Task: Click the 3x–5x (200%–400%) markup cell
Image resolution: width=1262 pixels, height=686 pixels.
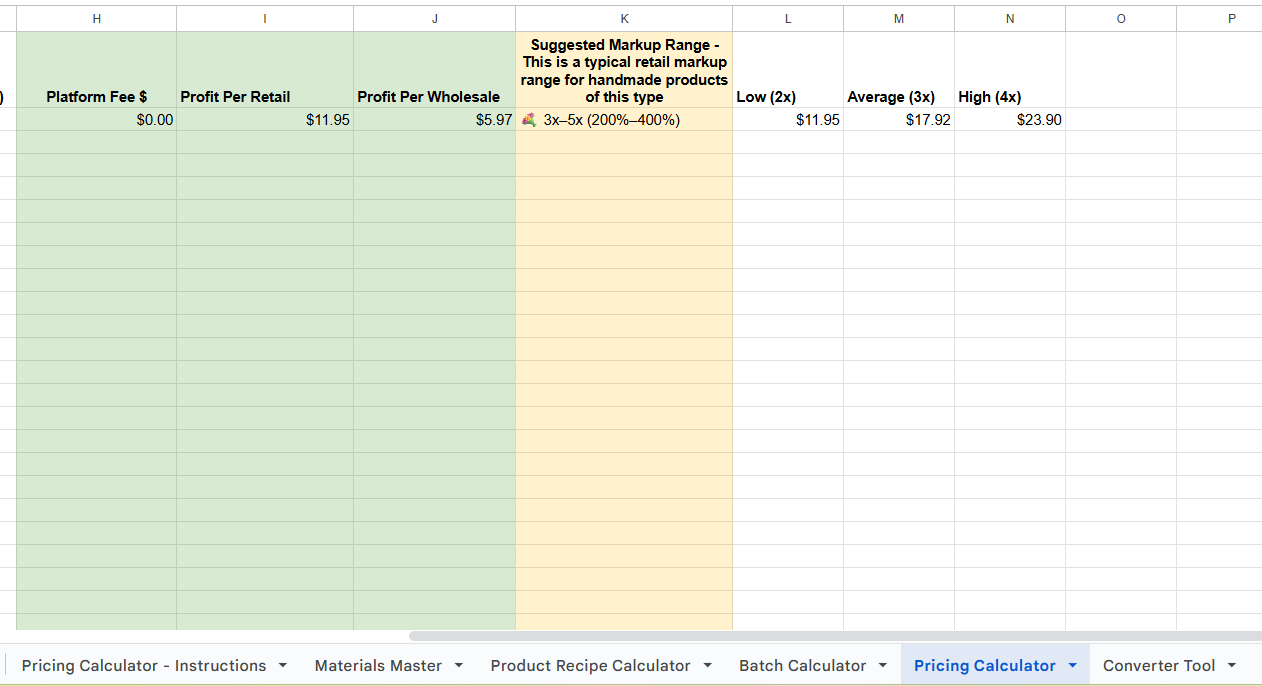Action: 624,120
